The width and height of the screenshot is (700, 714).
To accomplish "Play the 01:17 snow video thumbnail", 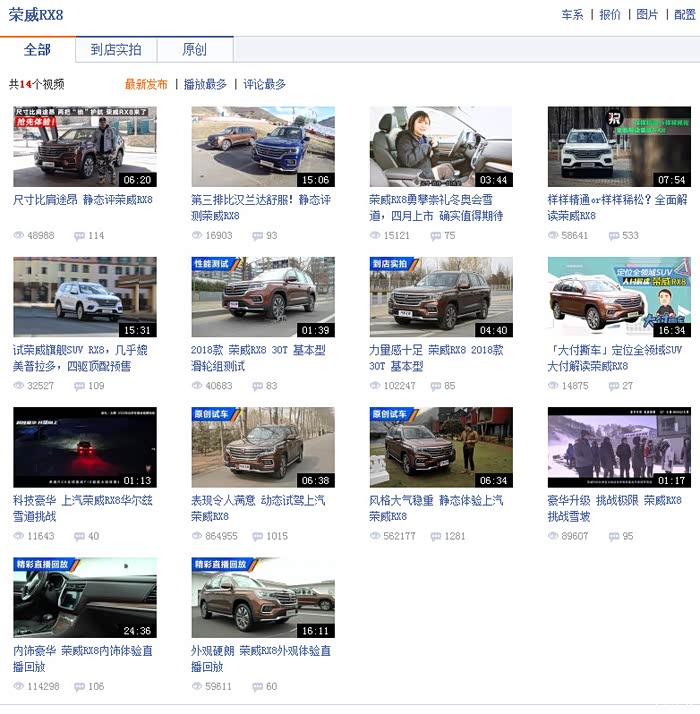I will point(619,447).
